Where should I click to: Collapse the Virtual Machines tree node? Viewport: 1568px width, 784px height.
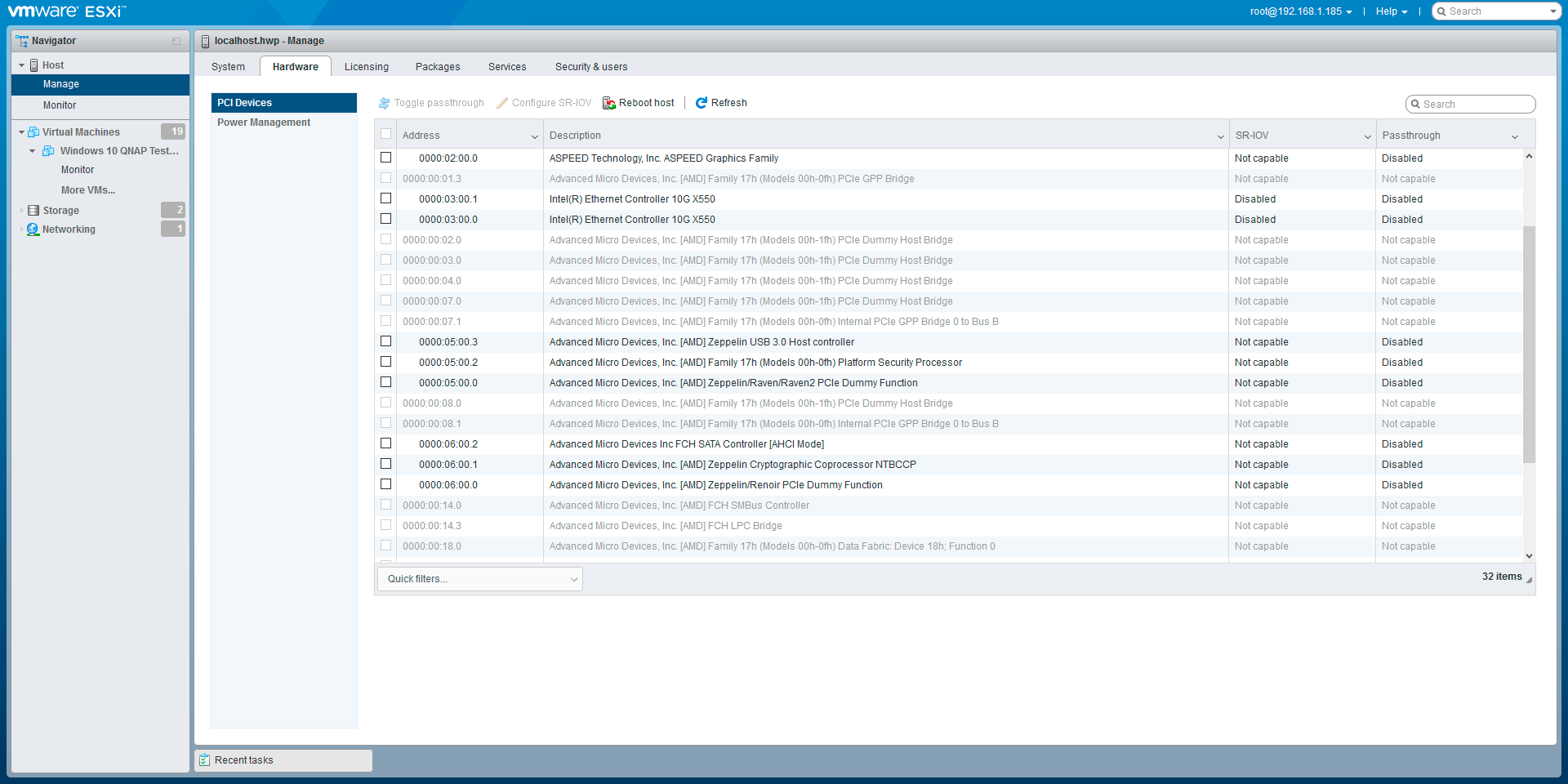(x=22, y=132)
